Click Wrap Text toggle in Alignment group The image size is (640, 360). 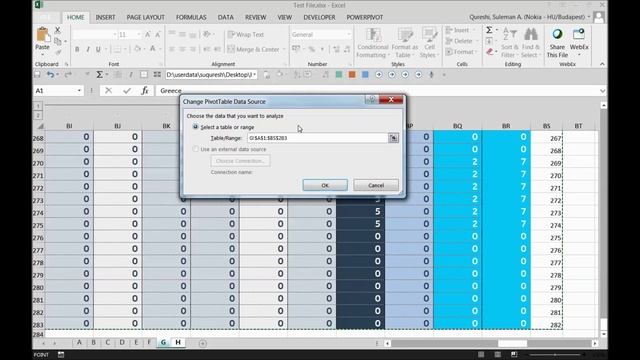pyautogui.click(x=246, y=35)
